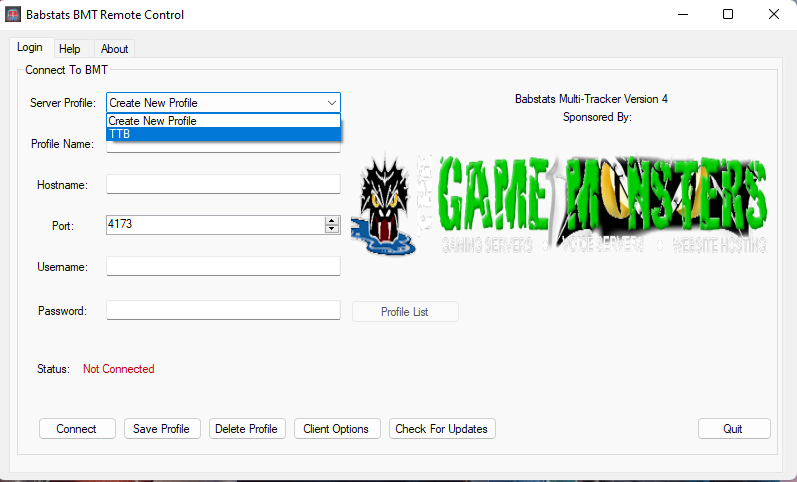797x482 pixels.
Task: Click into the Username input field
Action: (x=223, y=266)
